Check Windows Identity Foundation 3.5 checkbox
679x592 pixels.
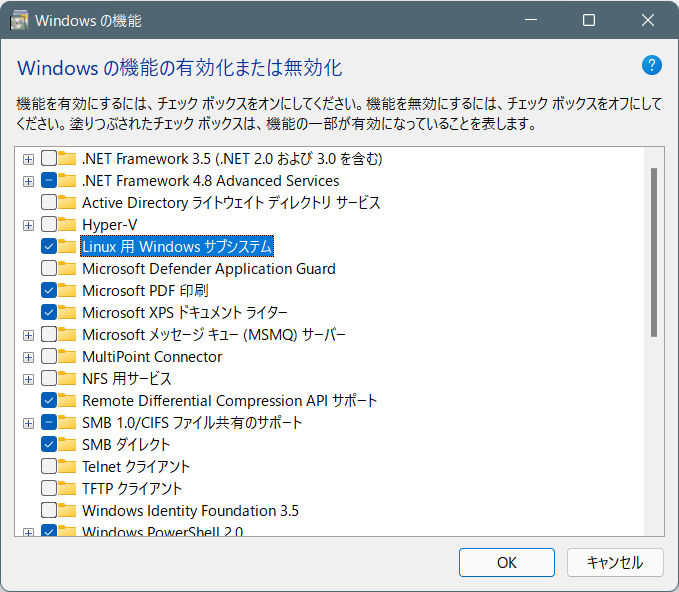tap(49, 510)
